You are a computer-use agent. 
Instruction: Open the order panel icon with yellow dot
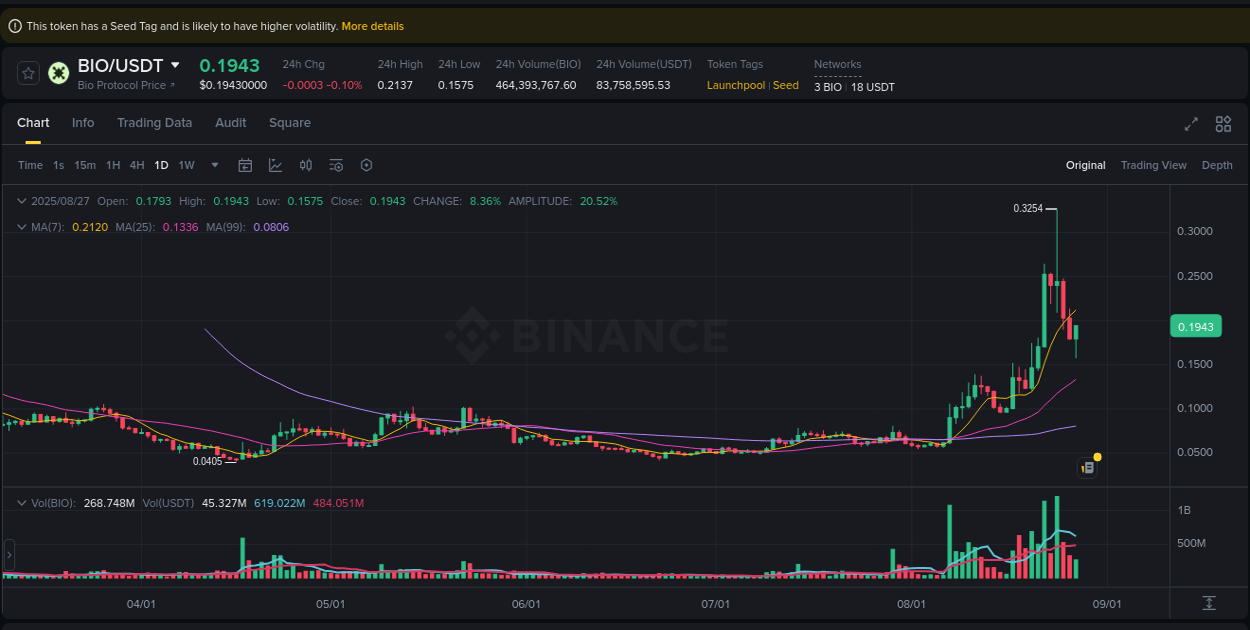1088,467
